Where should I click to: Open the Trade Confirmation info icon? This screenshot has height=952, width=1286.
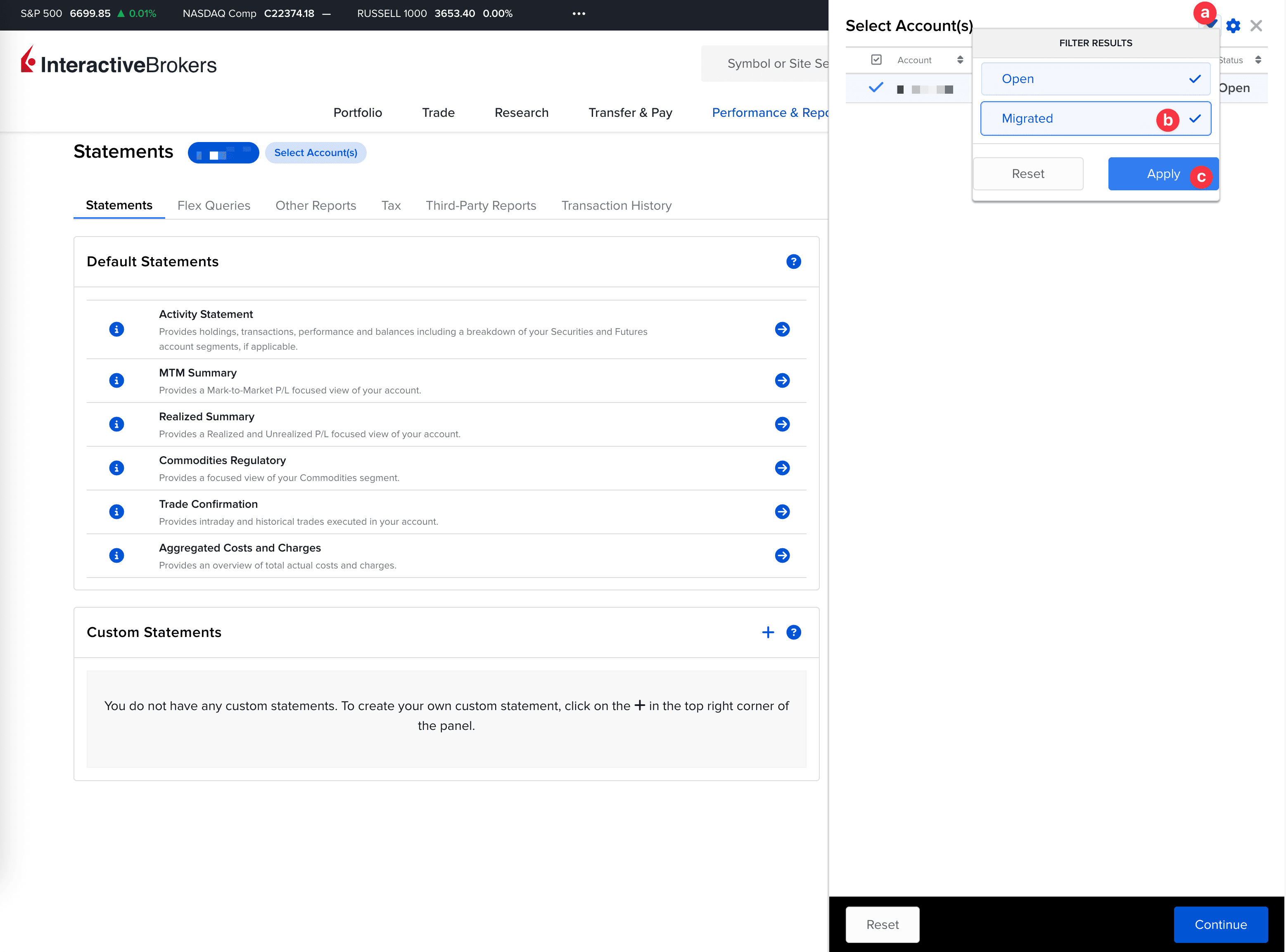tap(116, 512)
